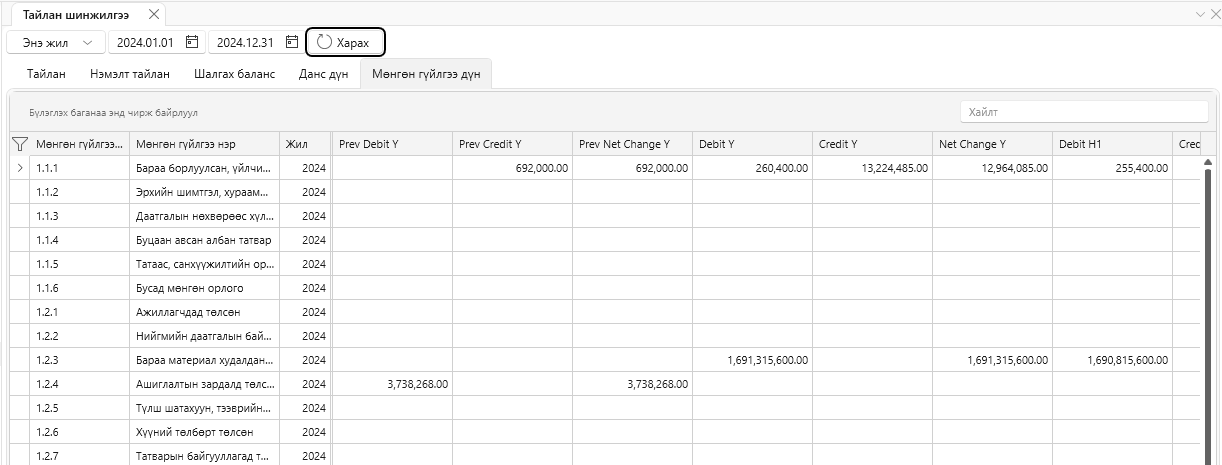The image size is (1222, 465).
Task: Click the Хайлт search field
Action: pos(1084,112)
